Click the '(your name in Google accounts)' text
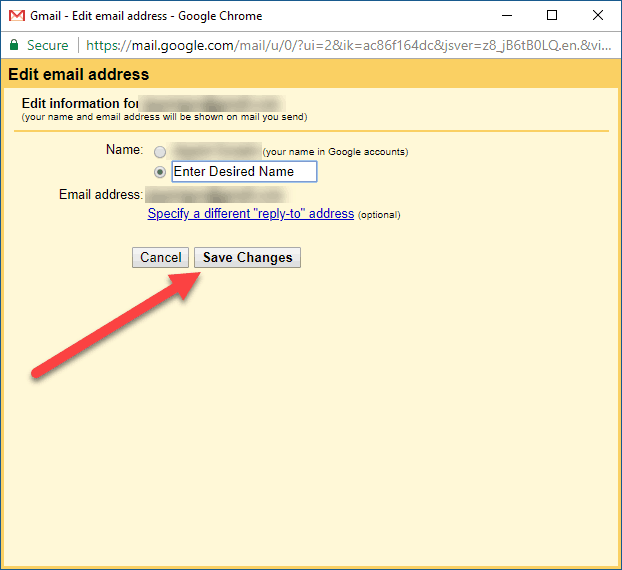Viewport: 622px width, 570px height. [x=335, y=152]
